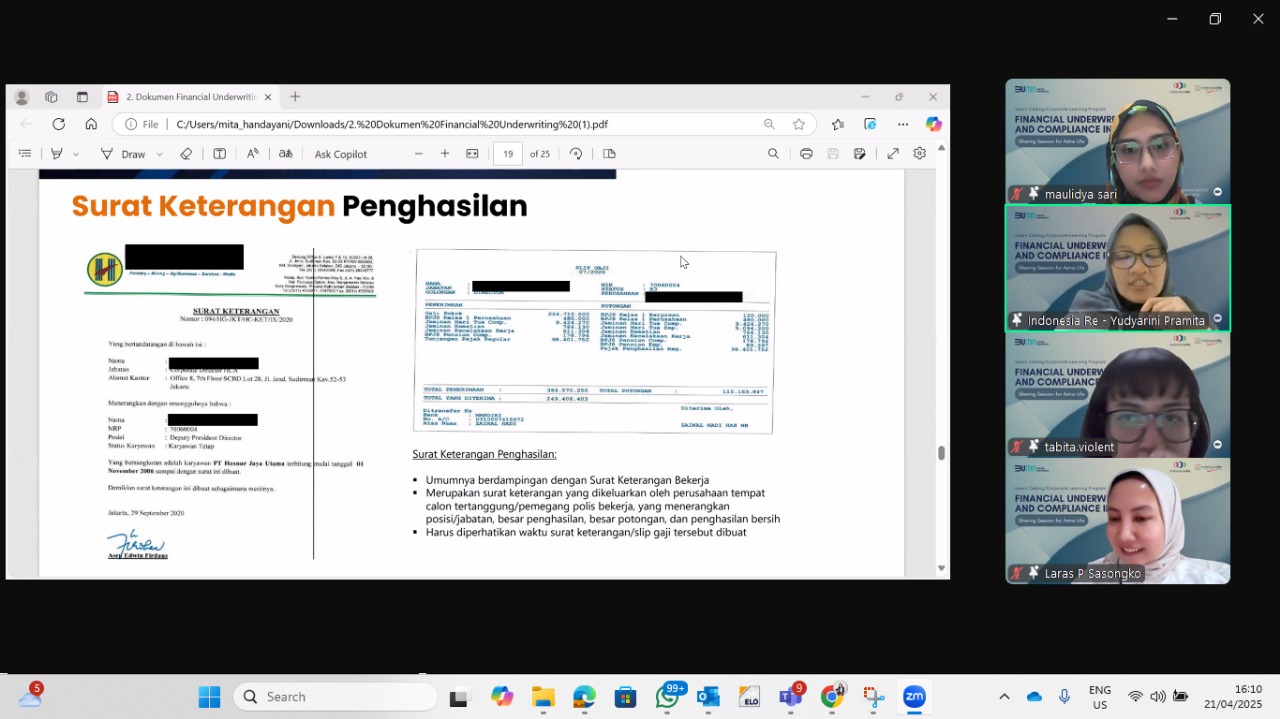The image size is (1280, 719).
Task: Print the PDF document
Action: 806,154
